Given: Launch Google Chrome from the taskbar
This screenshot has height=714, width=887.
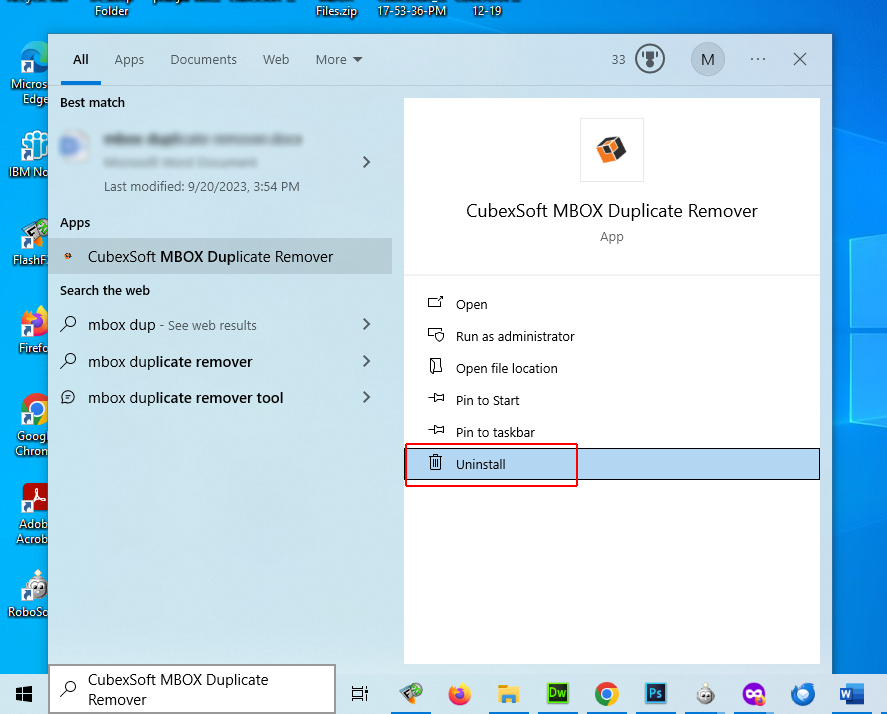Looking at the screenshot, I should coord(606,694).
